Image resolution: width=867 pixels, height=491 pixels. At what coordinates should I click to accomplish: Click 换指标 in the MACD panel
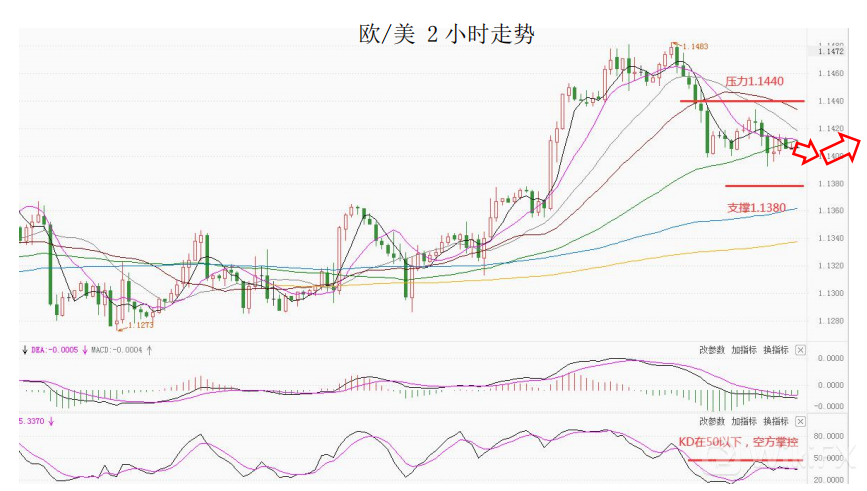(776, 350)
